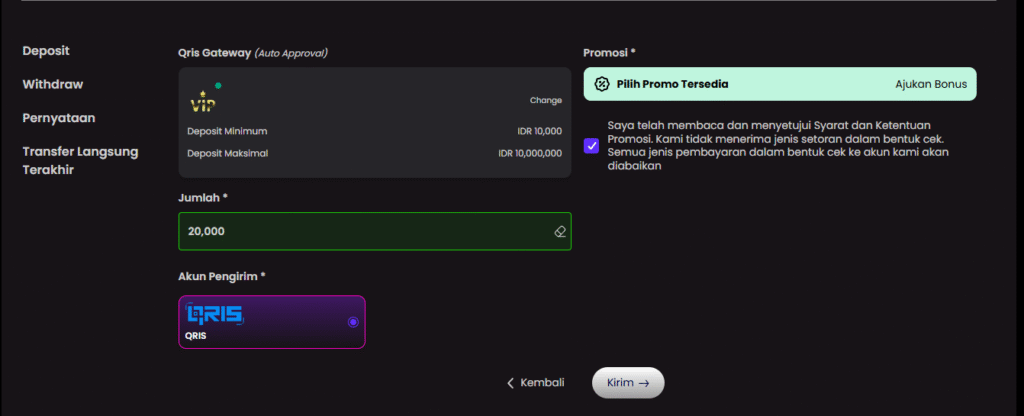Go back using the Kembali link
The image size is (1024, 416).
click(541, 383)
